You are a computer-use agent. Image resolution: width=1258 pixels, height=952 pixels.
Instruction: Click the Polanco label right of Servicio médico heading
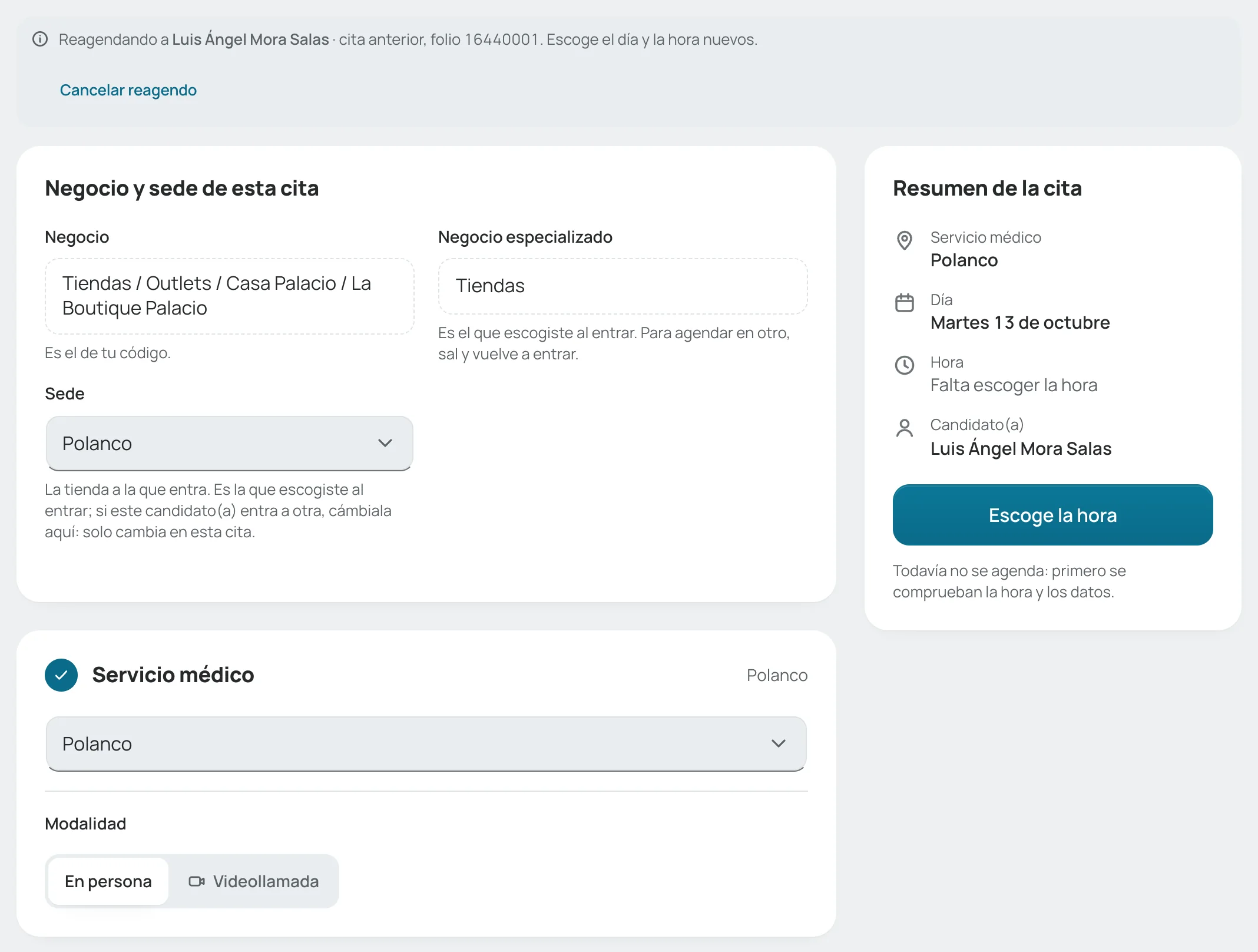coord(777,675)
